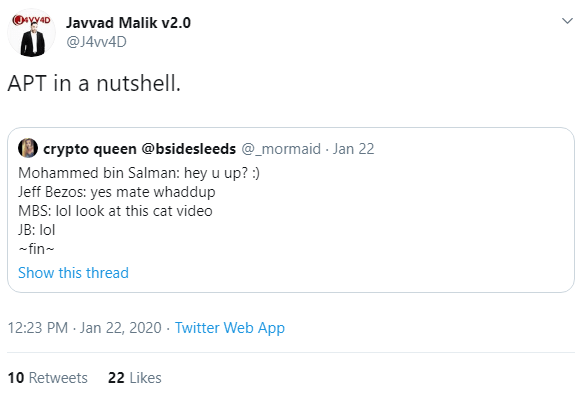Click the J4VV4D logo in the avatar
This screenshot has width=584, height=393.
32,20
